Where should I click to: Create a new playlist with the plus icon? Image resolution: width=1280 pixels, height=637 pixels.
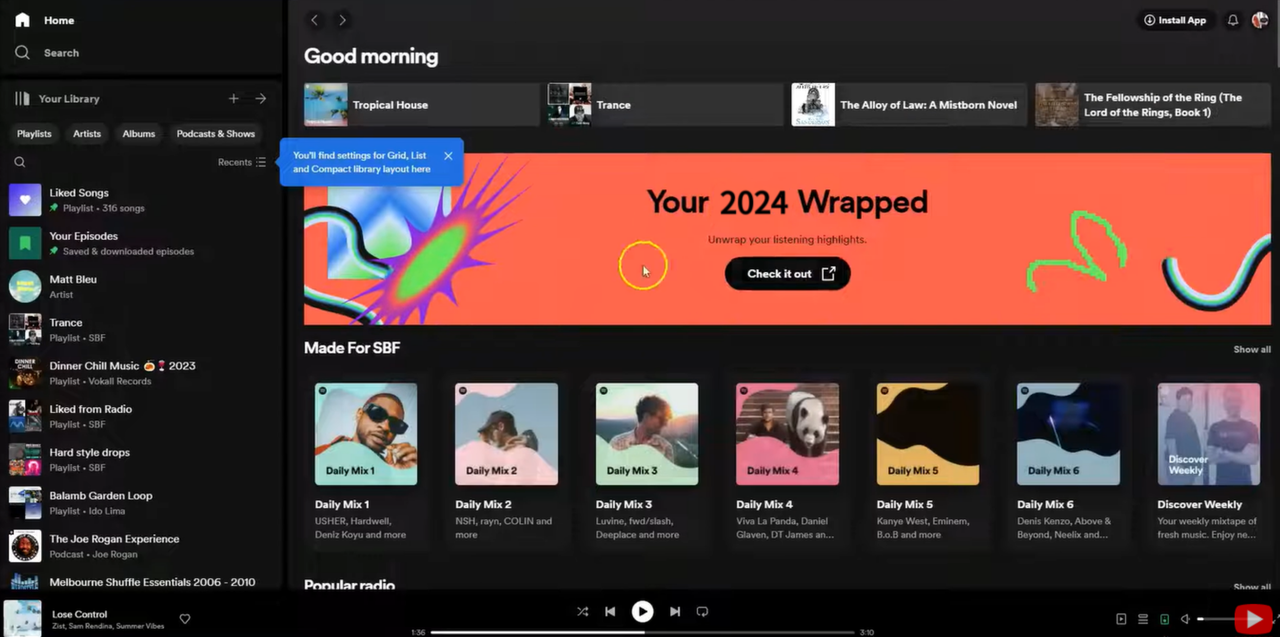[x=233, y=98]
